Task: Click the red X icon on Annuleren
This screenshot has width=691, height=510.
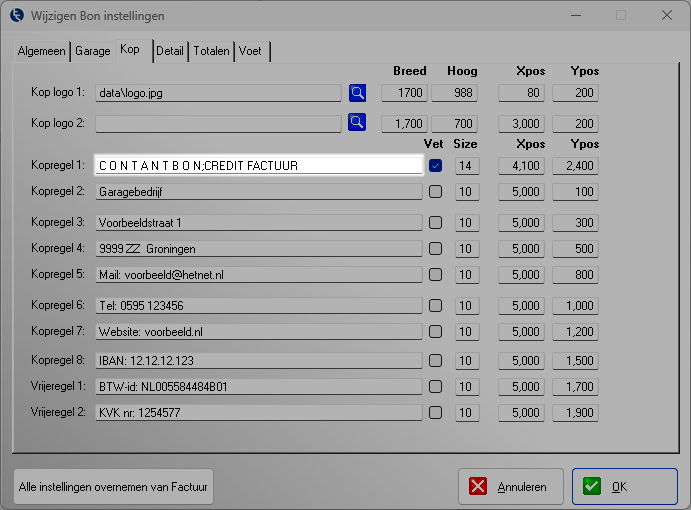Action: click(479, 487)
